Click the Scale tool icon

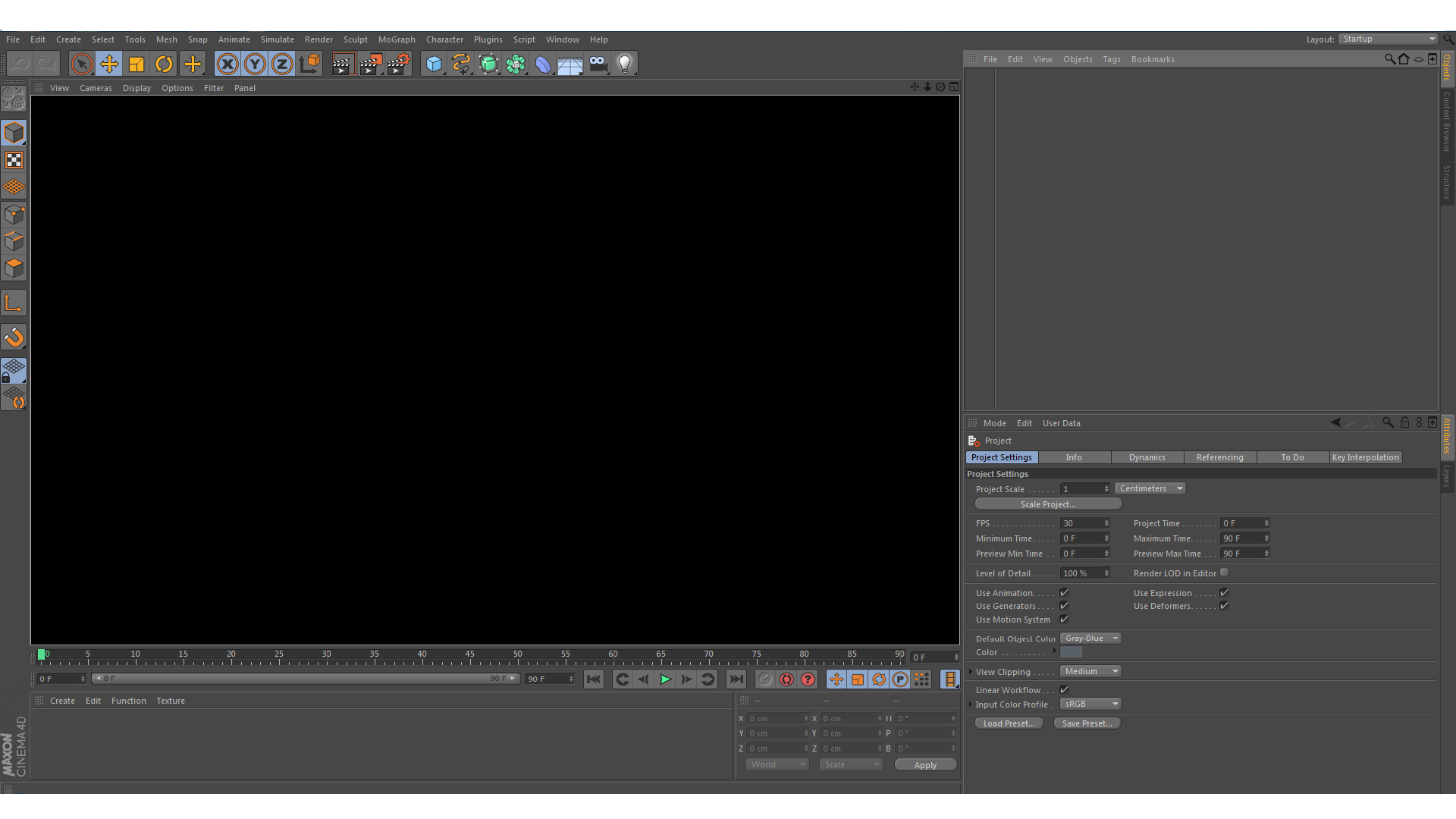[136, 64]
